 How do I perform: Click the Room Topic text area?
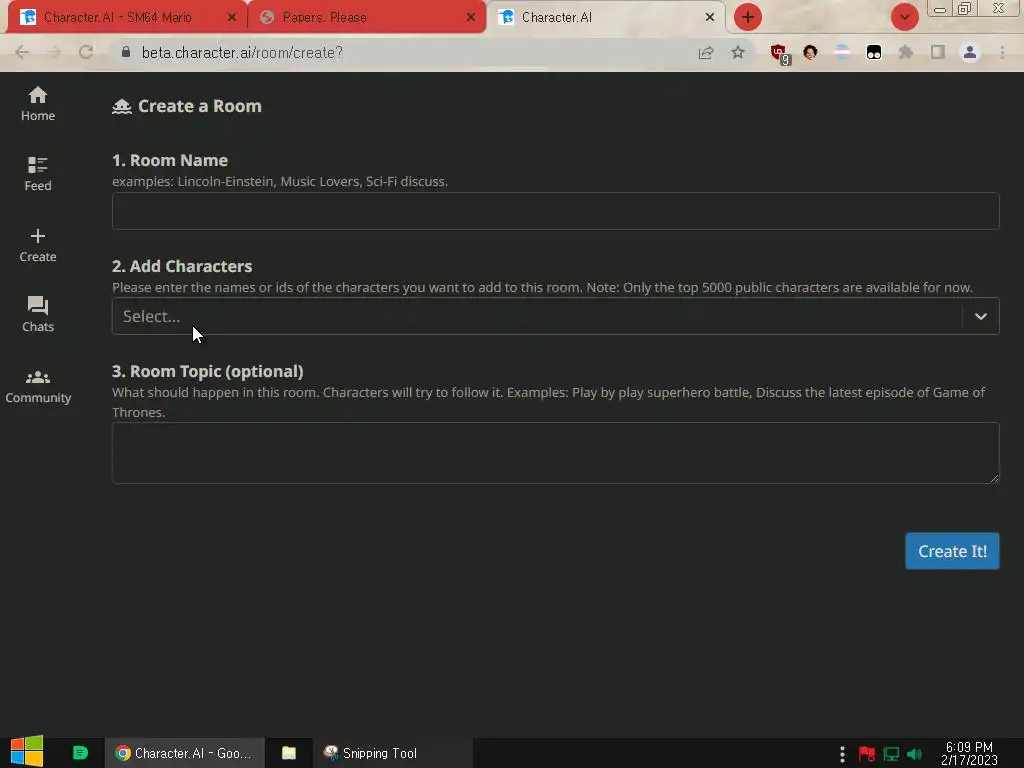point(555,453)
